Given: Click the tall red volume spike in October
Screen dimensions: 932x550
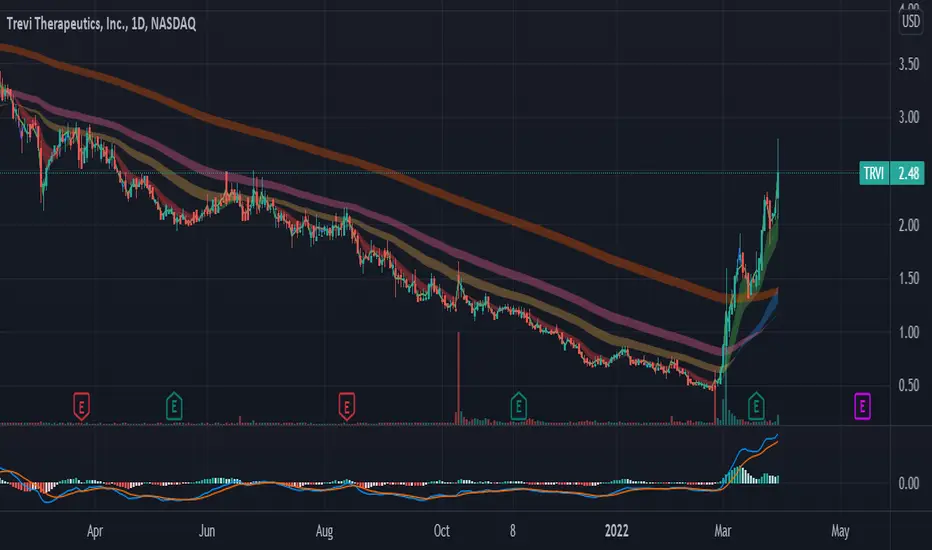Looking at the screenshot, I should 458,378.
